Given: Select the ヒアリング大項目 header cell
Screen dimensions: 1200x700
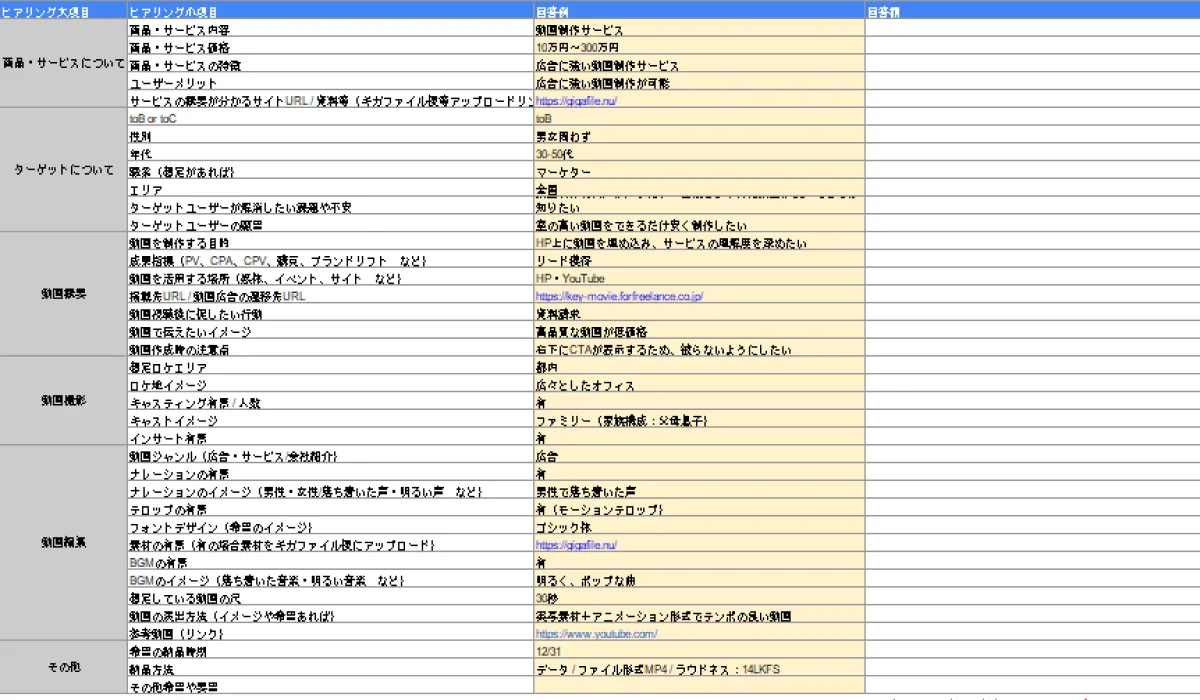Looking at the screenshot, I should tap(63, 12).
